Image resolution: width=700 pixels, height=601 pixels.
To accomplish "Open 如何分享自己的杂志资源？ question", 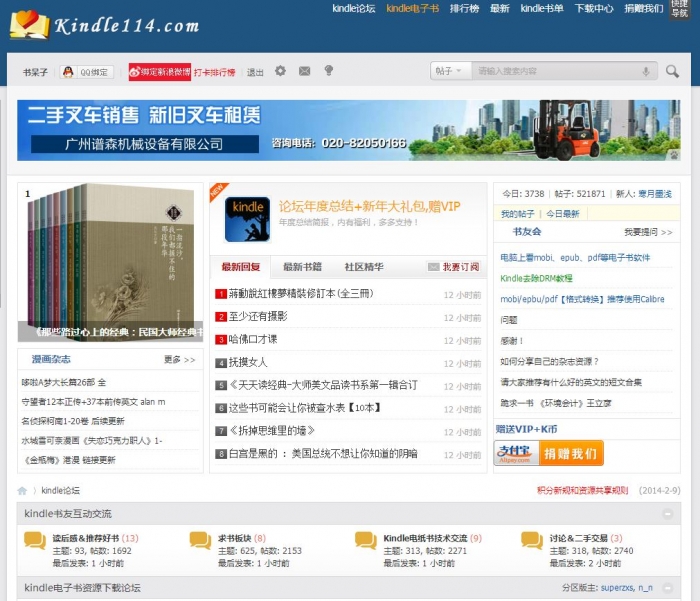I will coord(549,362).
